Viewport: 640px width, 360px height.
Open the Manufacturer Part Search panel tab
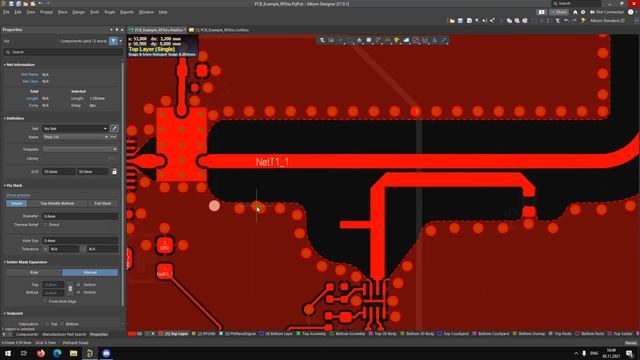pyautogui.click(x=64, y=334)
